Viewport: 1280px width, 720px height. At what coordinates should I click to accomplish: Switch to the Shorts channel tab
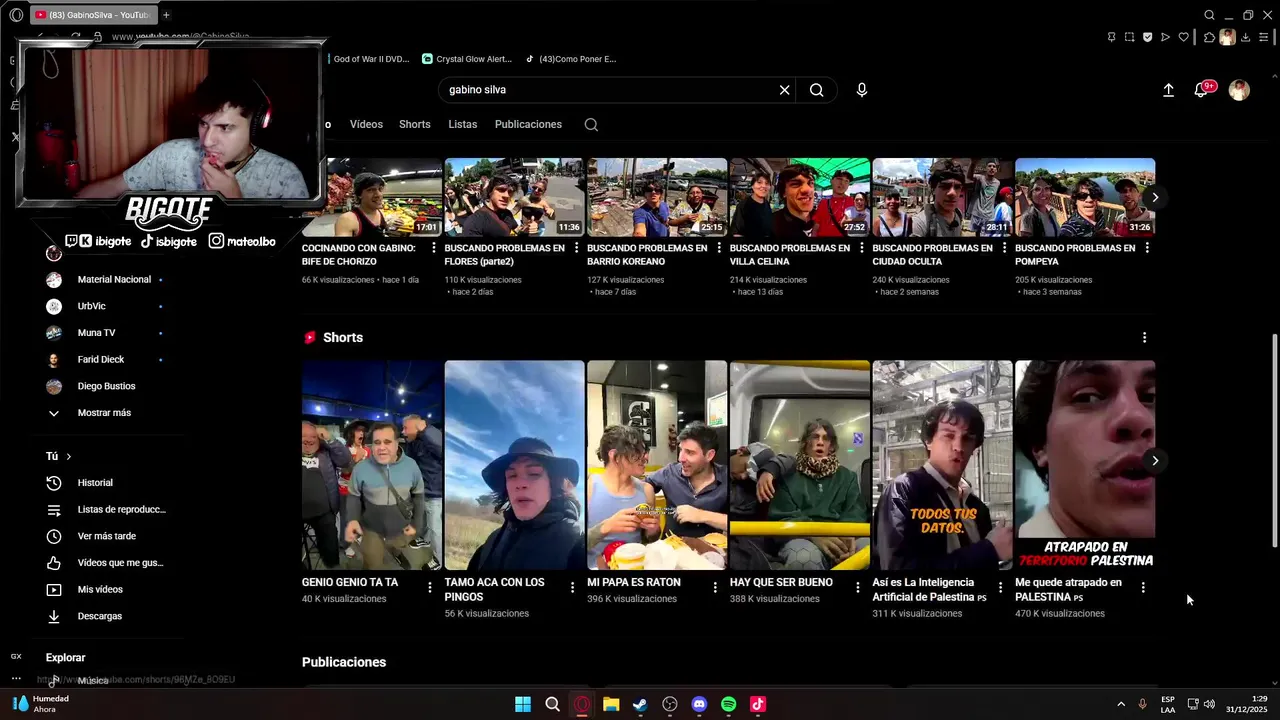tap(414, 125)
